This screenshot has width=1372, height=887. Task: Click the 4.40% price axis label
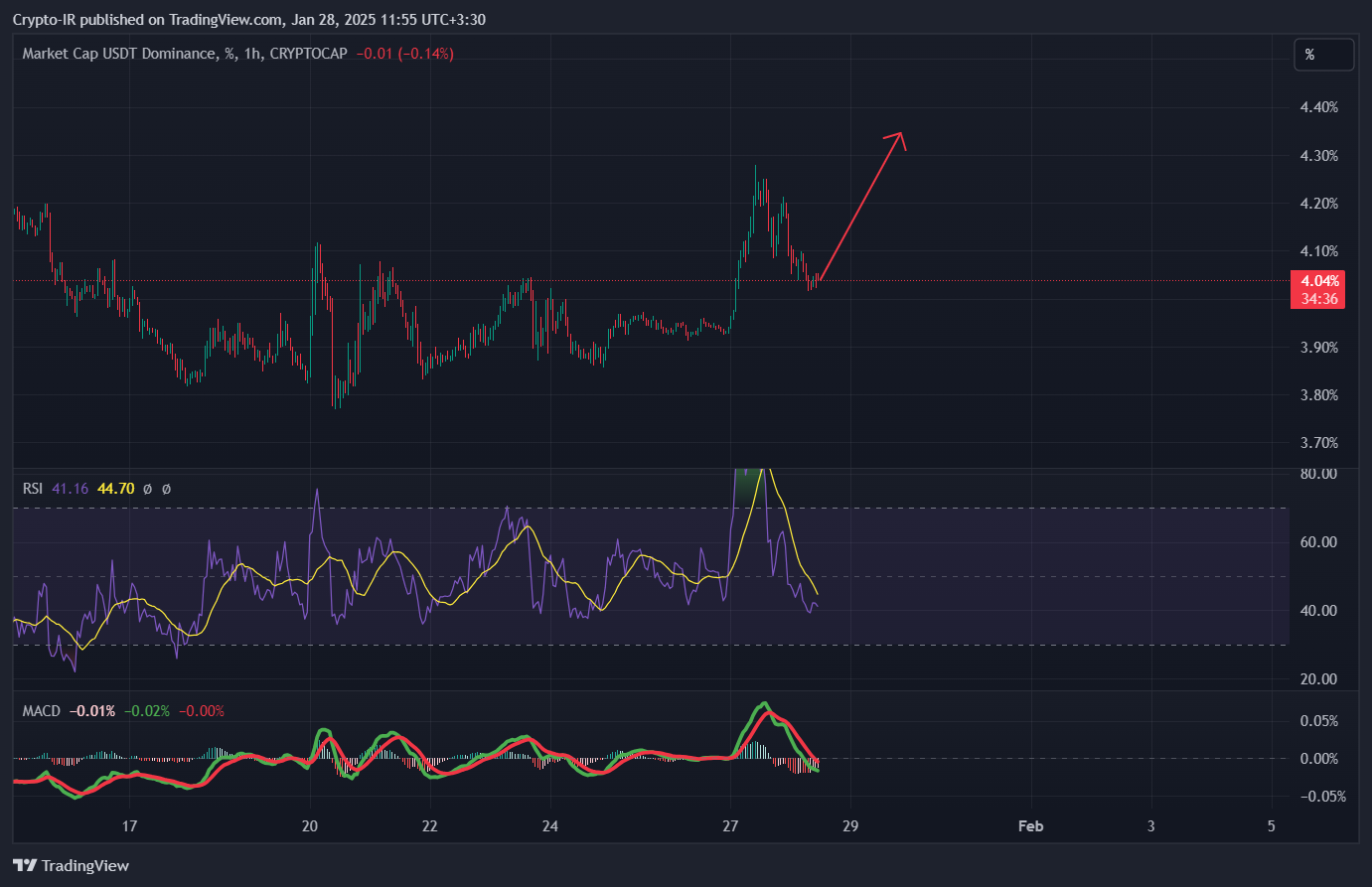(1319, 107)
